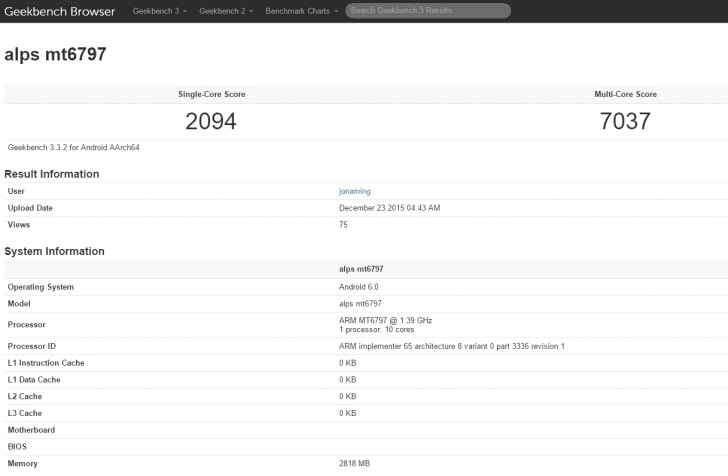Select the Single-Core Score header
Viewport: 728px width, 476px height.
[211, 94]
